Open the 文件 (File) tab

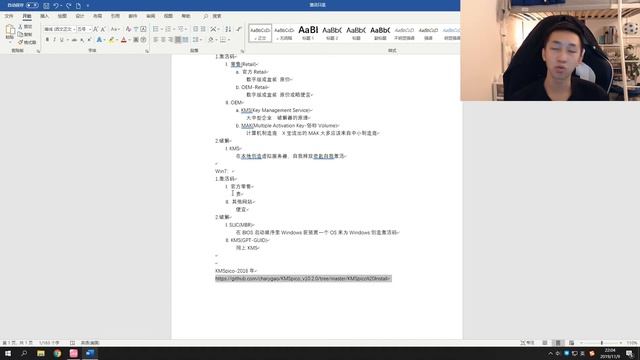[9, 16]
